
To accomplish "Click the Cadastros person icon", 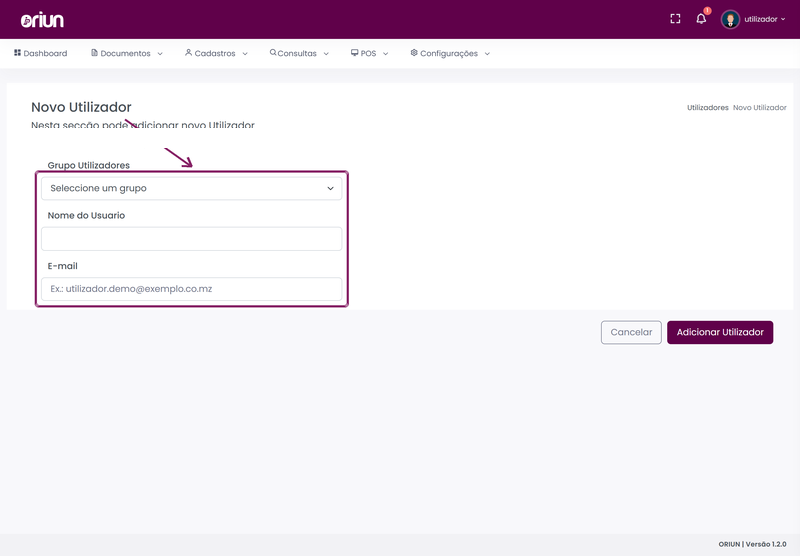I will [x=188, y=53].
